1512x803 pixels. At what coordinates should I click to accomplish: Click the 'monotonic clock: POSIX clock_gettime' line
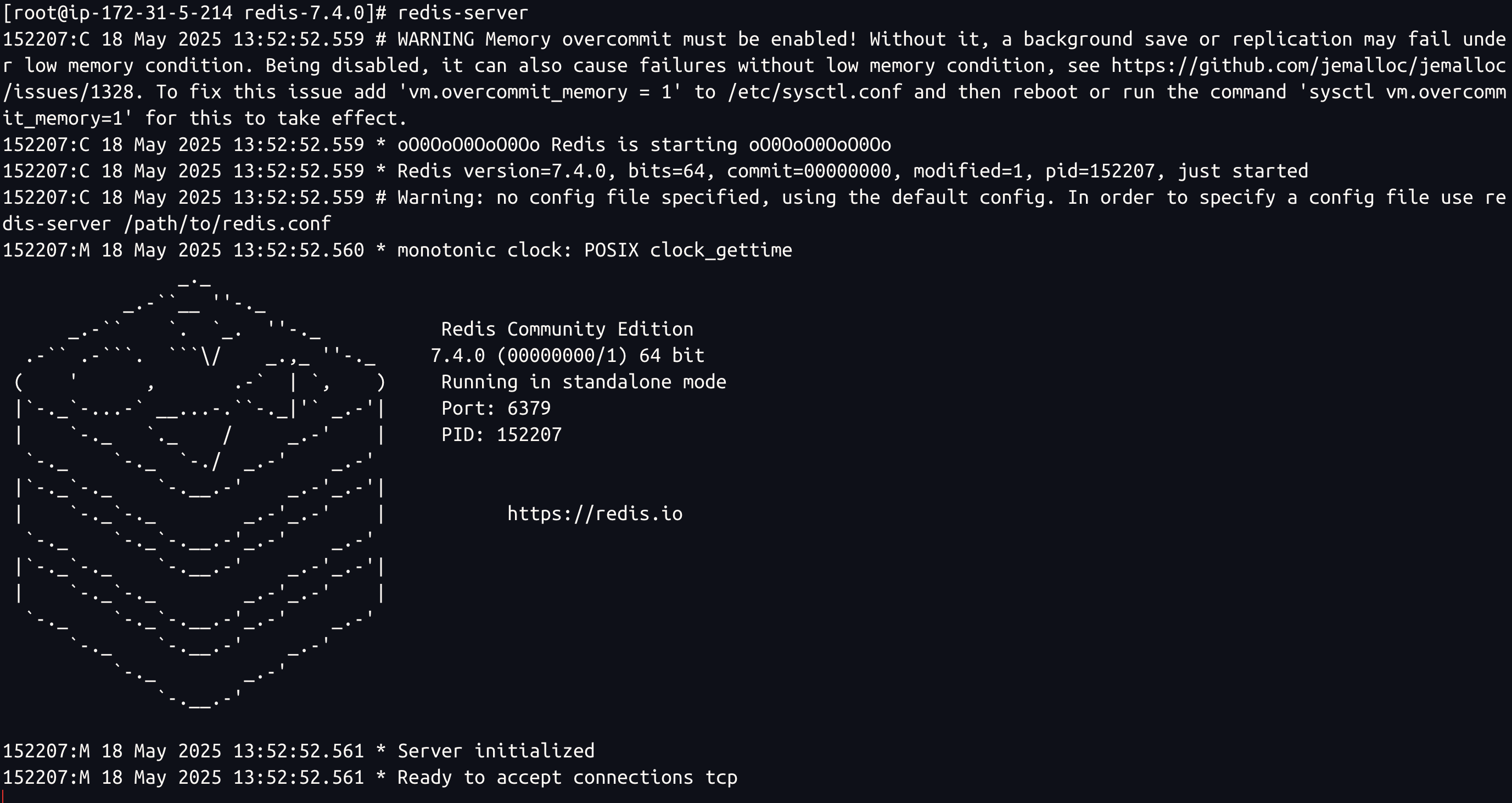(397, 250)
